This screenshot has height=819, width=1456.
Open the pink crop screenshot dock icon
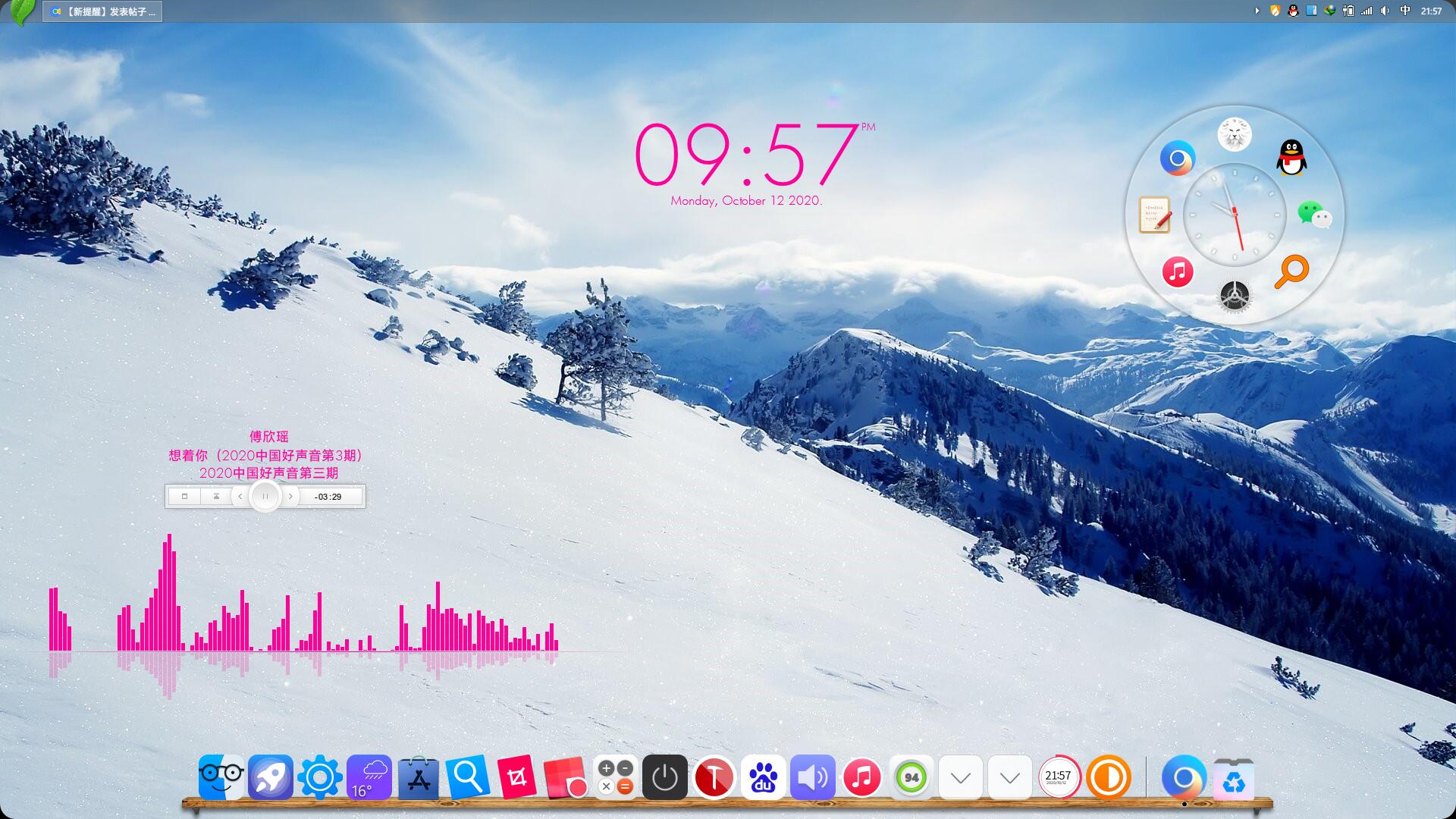517,777
